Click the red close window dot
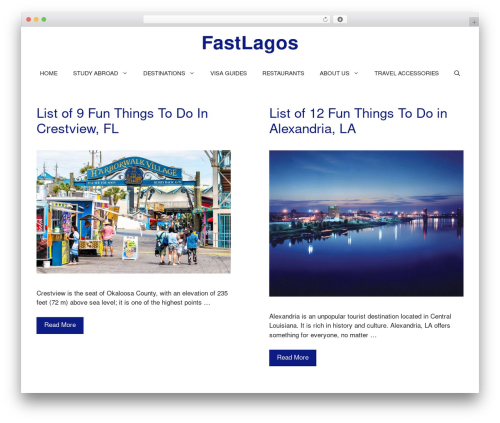 coord(29,19)
